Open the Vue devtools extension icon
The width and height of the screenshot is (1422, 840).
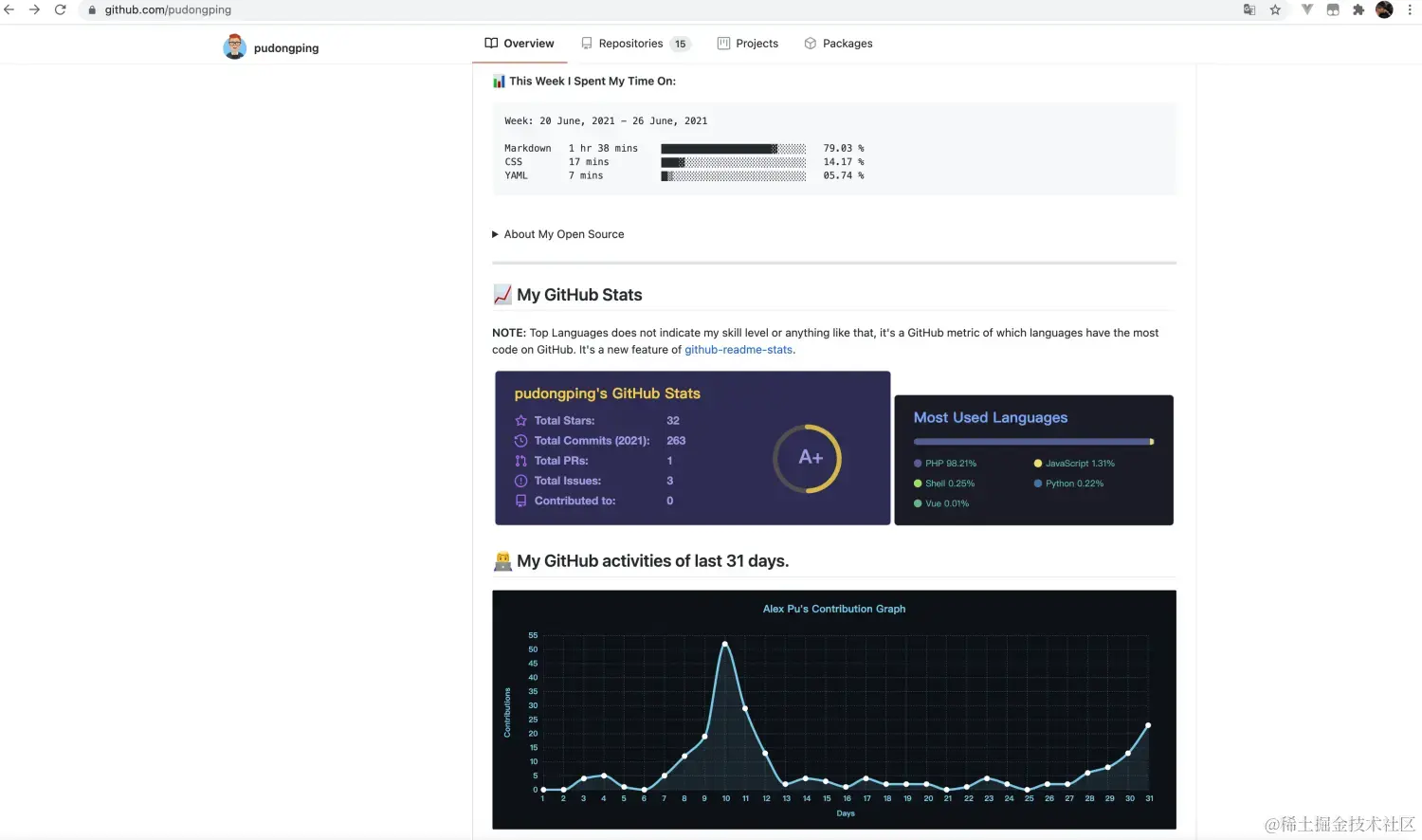pos(1307,9)
